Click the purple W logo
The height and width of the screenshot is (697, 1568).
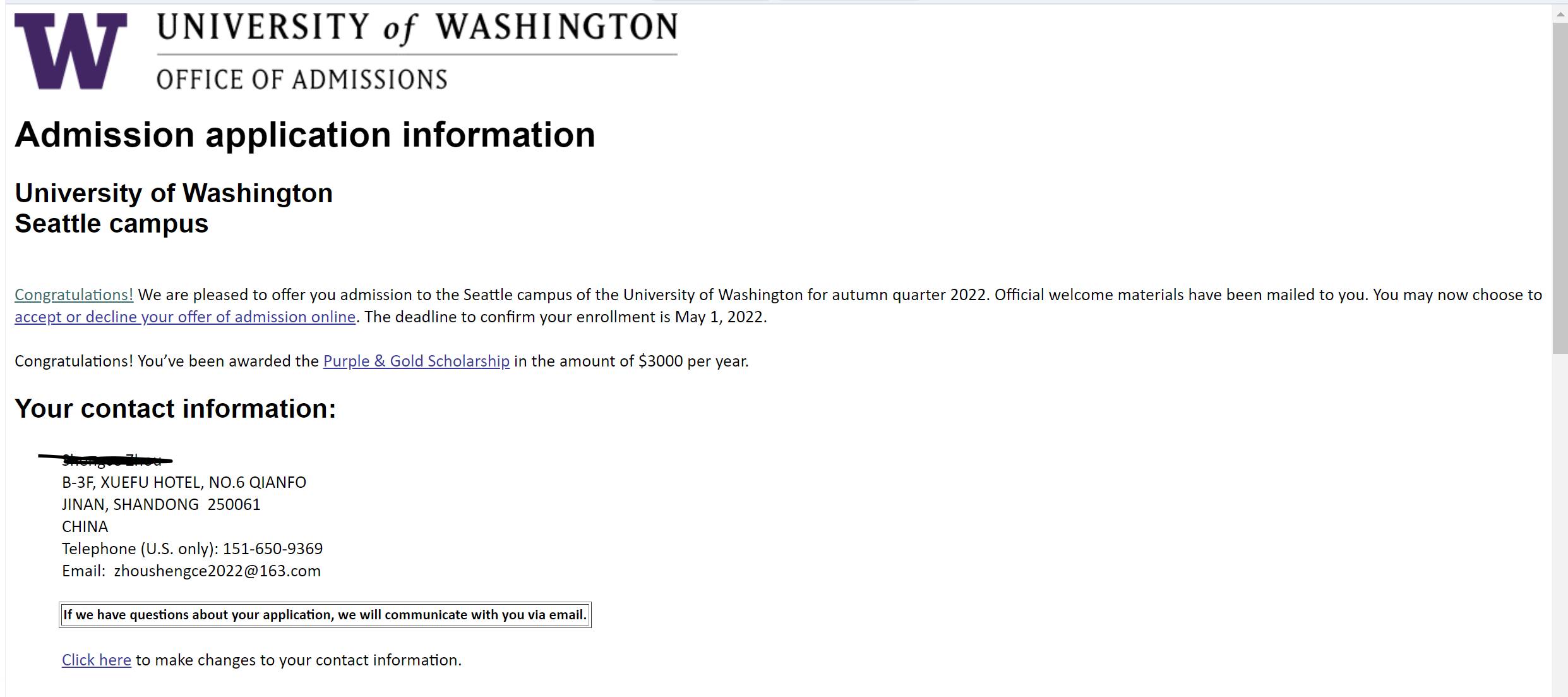coord(70,51)
